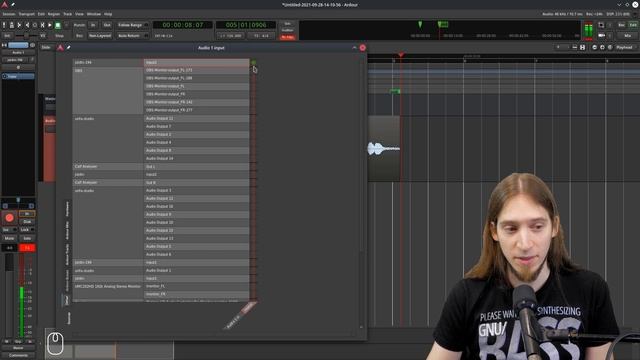Start playback with the play icon

click(x=50, y=25)
